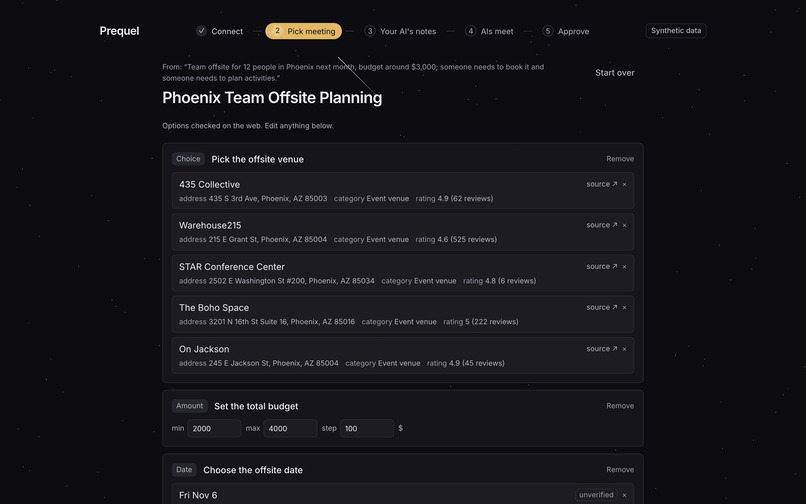Click address 435 S 3rd Ave text

[x=253, y=199]
